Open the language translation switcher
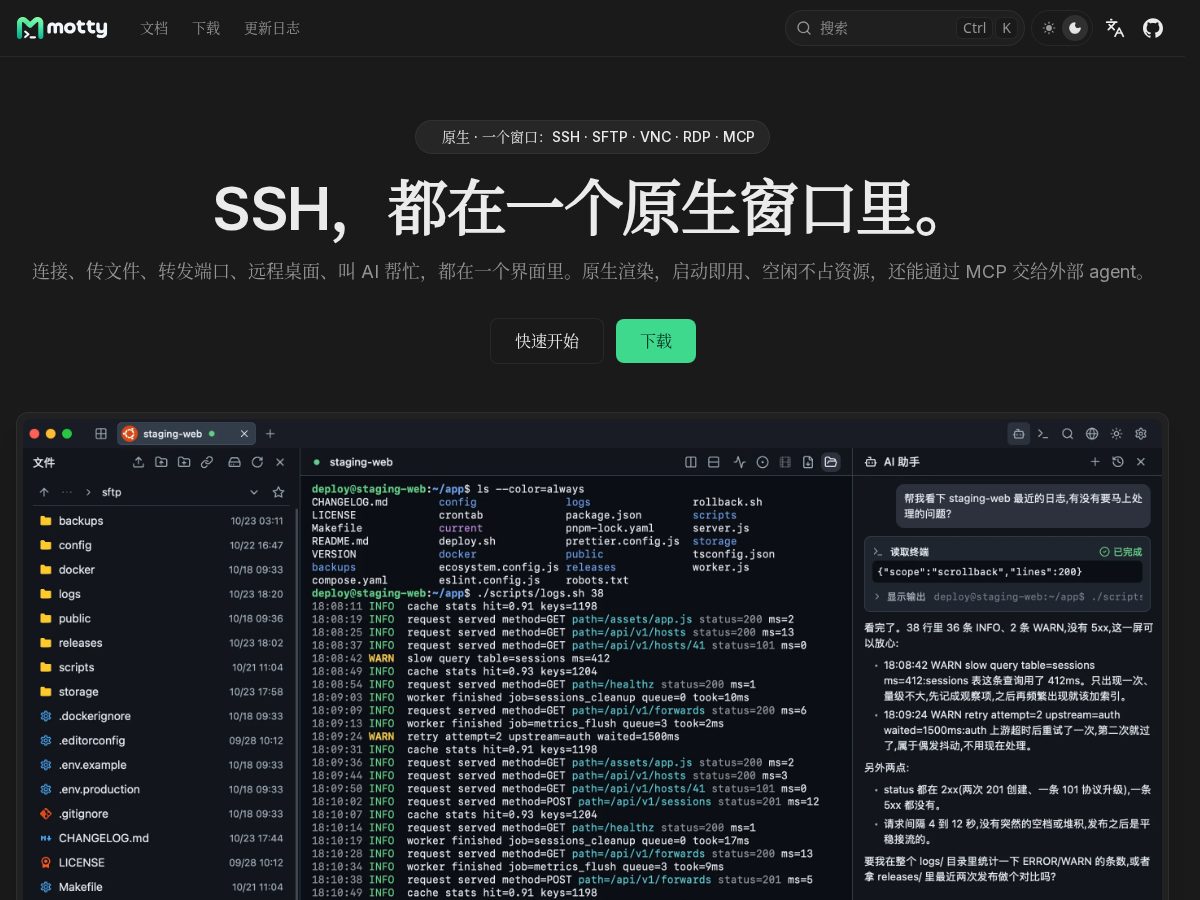 click(1115, 28)
